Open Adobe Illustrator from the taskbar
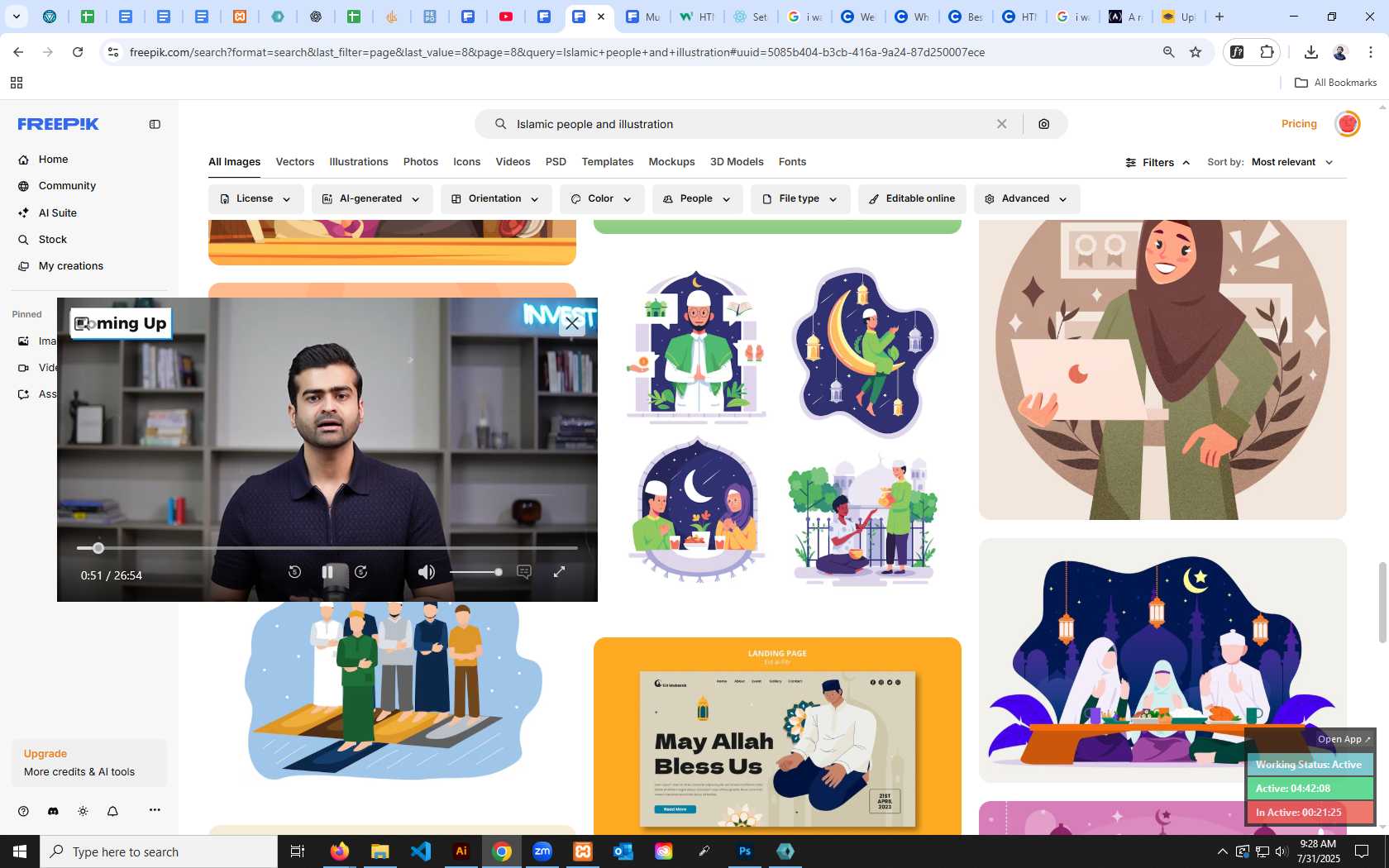 461,851
